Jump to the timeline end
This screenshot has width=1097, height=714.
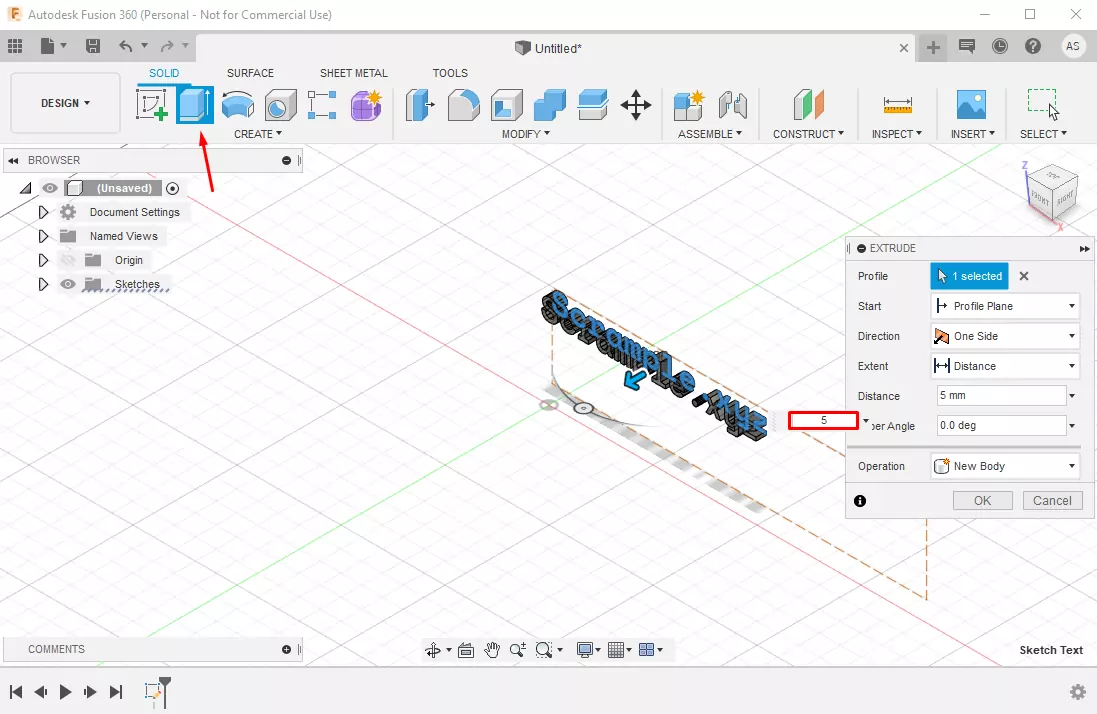[x=116, y=692]
